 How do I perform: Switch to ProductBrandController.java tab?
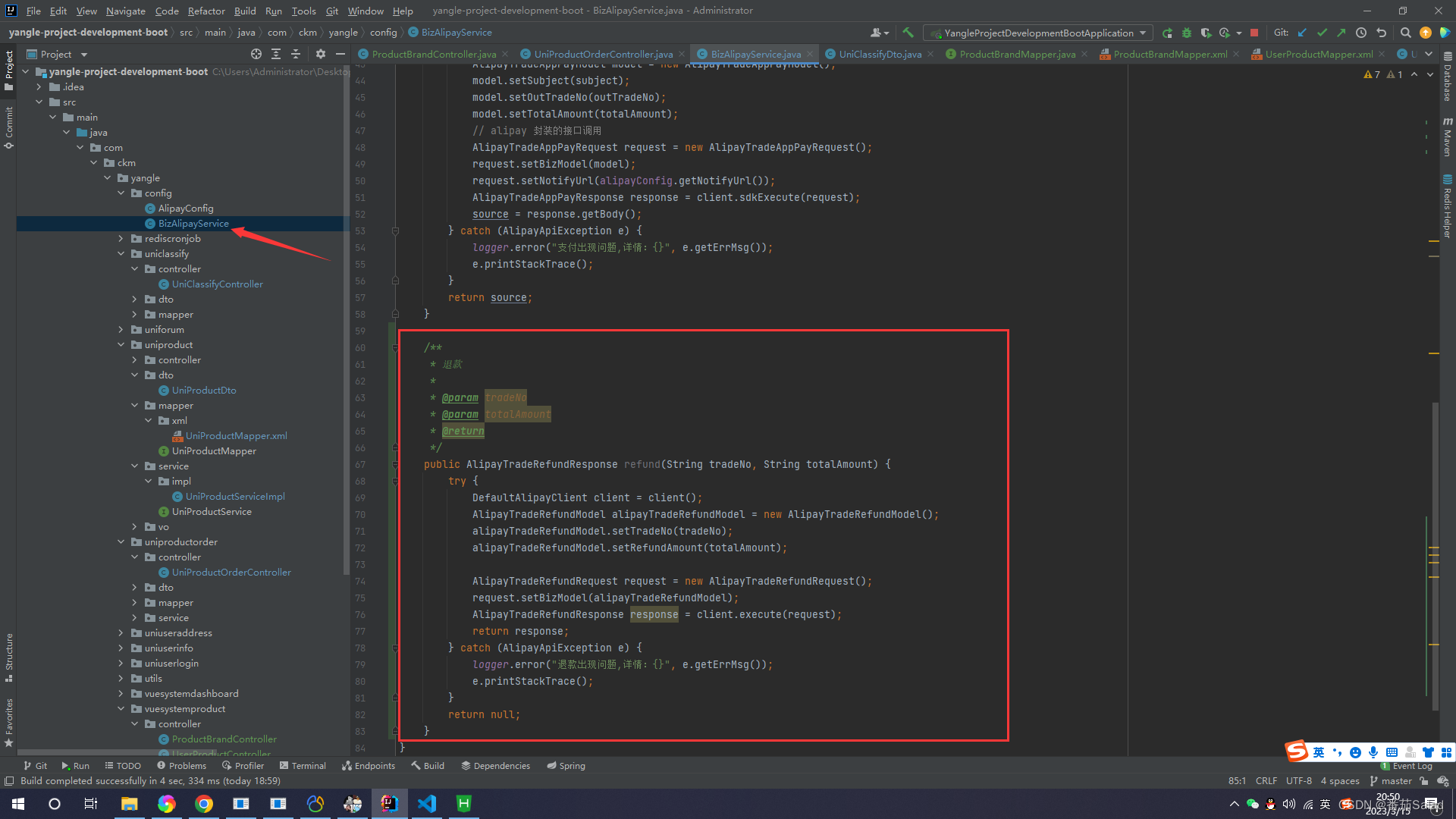(434, 54)
